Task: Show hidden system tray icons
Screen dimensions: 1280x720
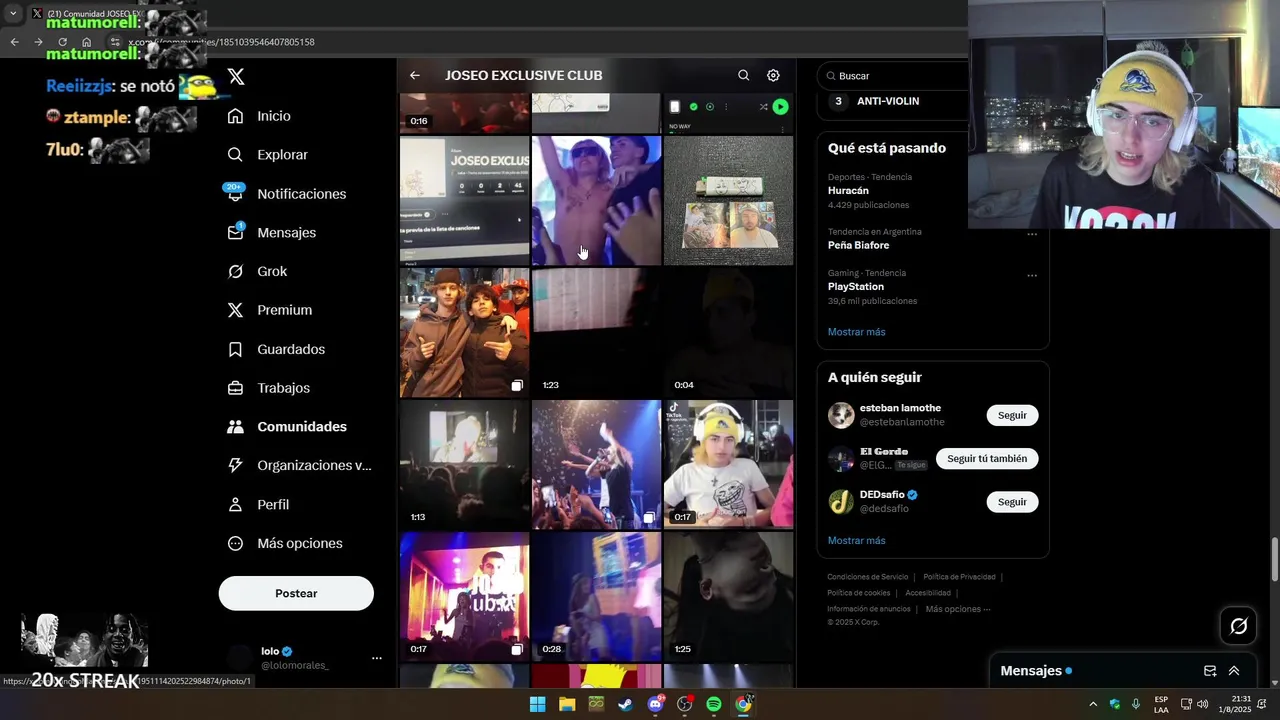Action: coord(1092,704)
